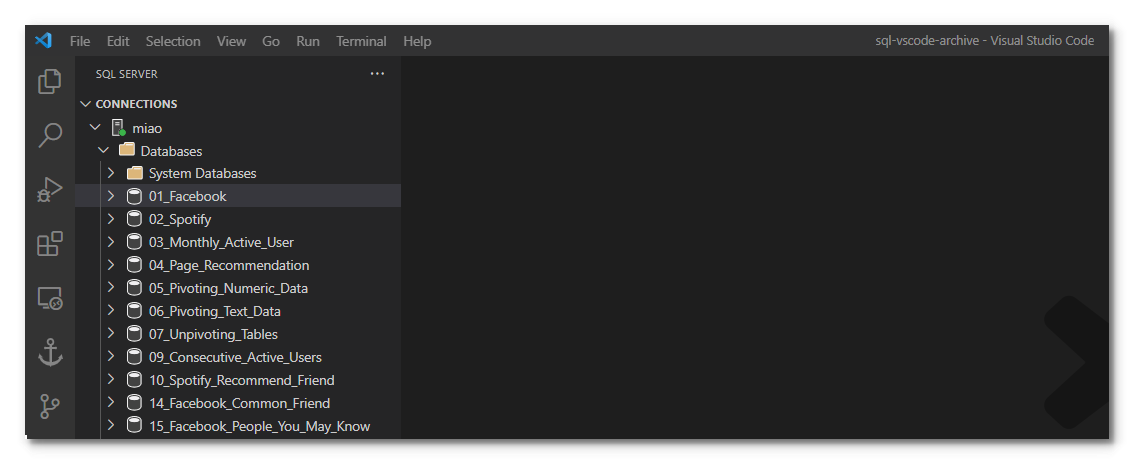Viewport: 1134px width, 464px height.
Task: Click the miao server icon
Action: click(x=119, y=128)
